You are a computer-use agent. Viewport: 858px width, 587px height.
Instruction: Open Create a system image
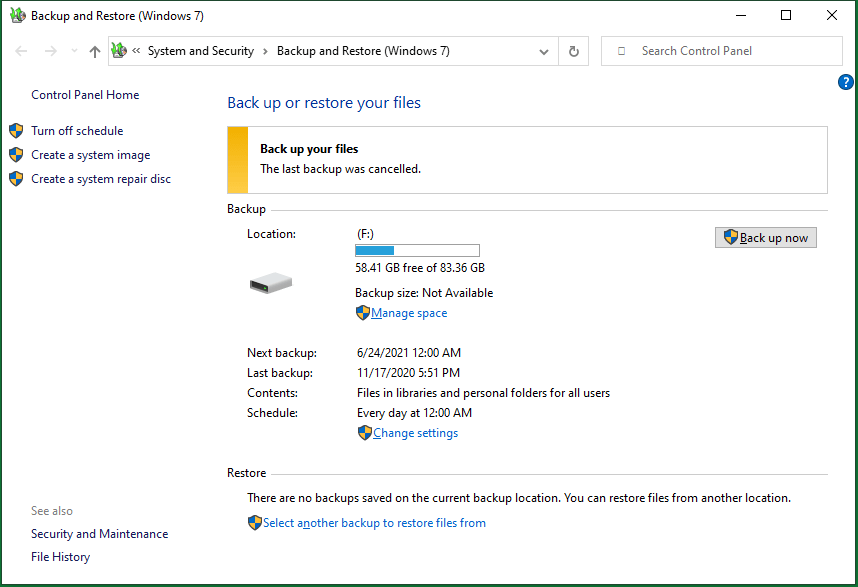click(x=90, y=155)
